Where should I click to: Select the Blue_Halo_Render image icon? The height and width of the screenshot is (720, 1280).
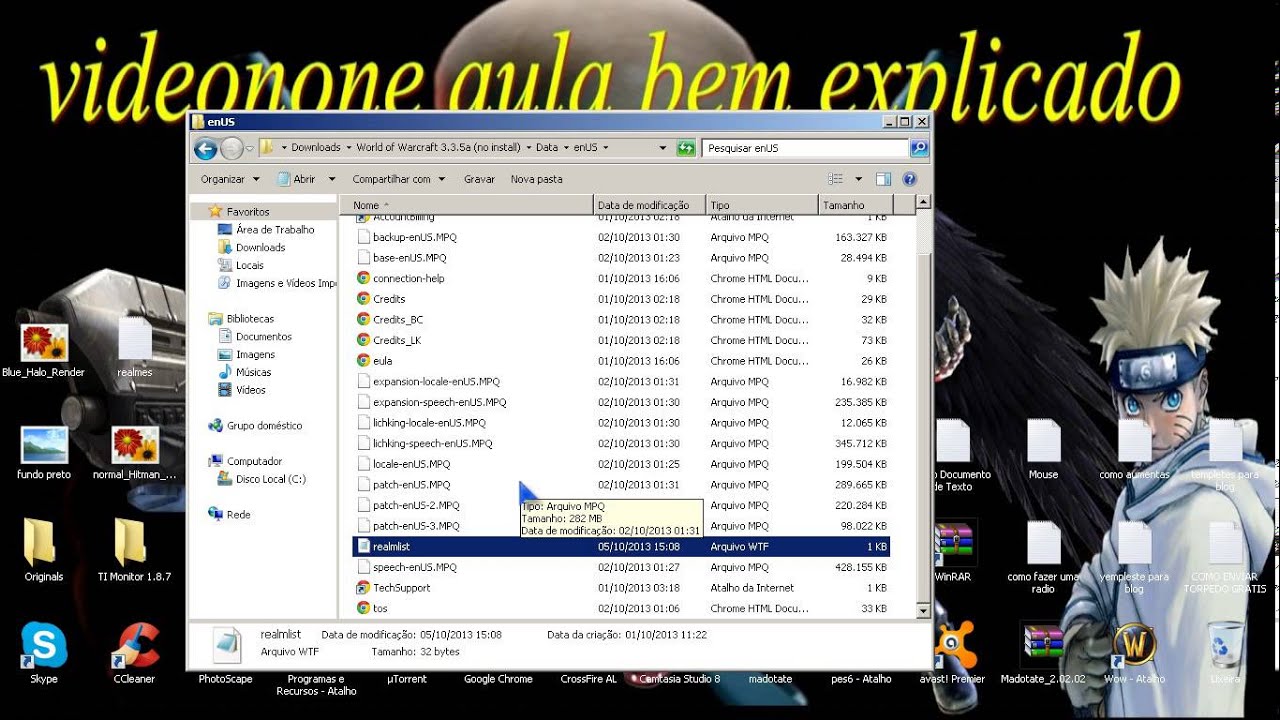[x=44, y=351]
